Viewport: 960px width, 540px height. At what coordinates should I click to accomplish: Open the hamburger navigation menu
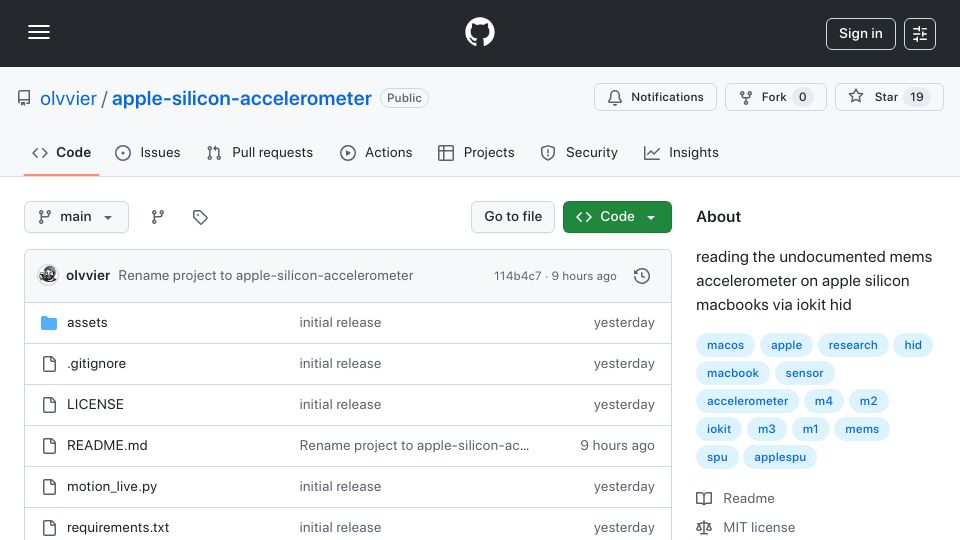click(x=39, y=32)
